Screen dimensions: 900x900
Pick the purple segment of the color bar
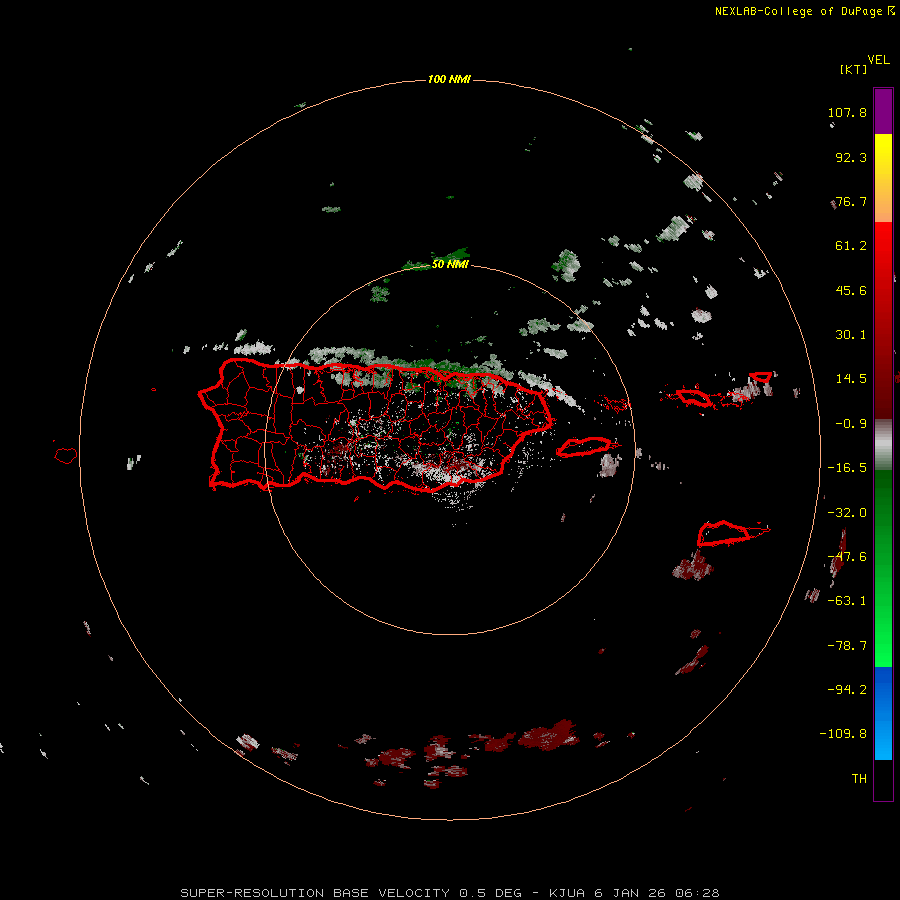click(883, 111)
